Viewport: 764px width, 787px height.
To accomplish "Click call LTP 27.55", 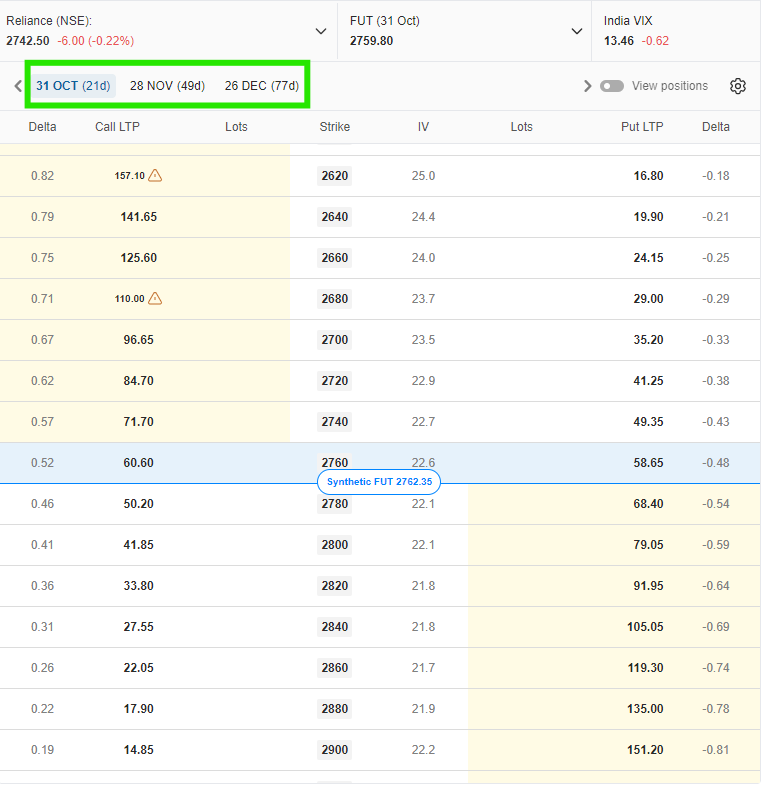I will [139, 627].
